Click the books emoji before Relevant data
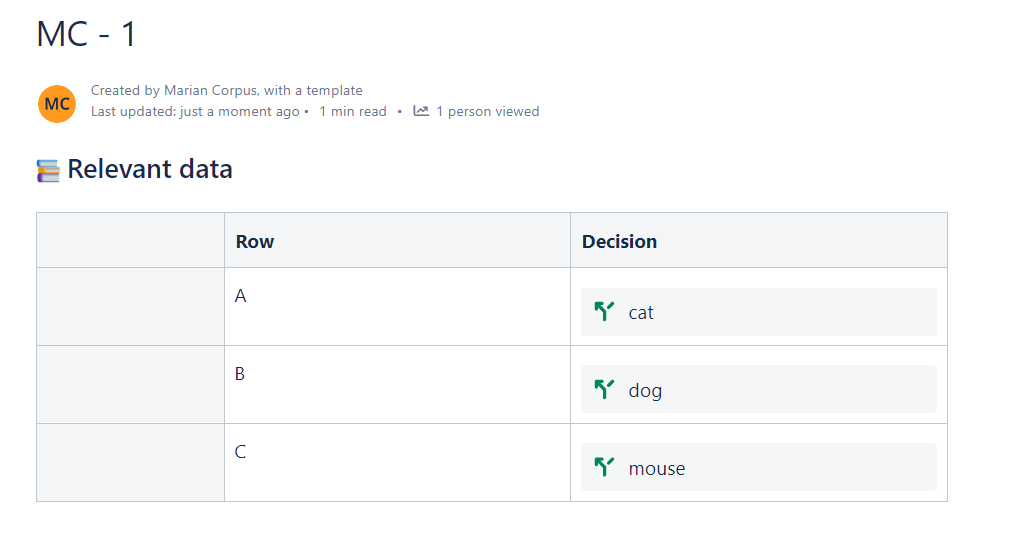The image size is (1018, 541). coord(48,171)
